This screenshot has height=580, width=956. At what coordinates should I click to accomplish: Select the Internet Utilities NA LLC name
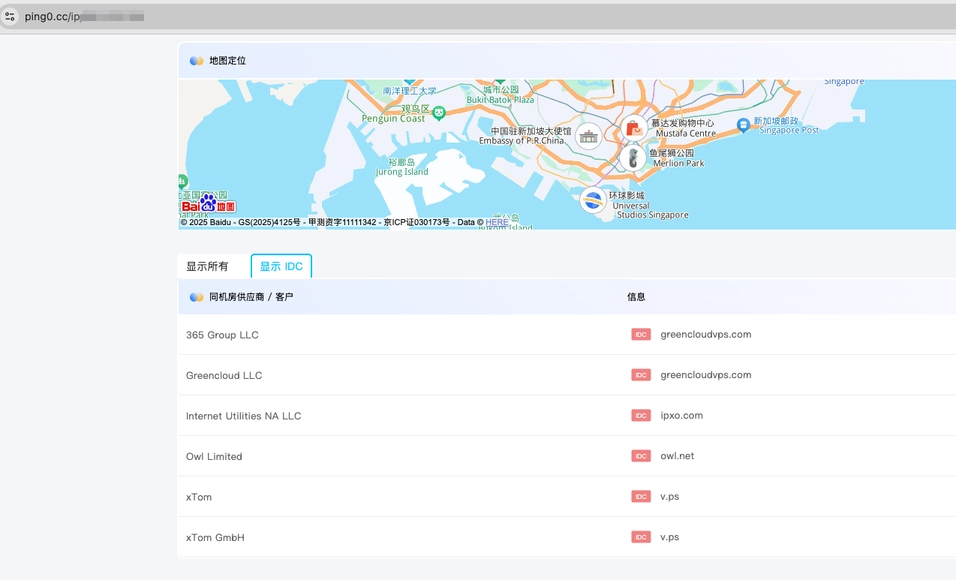(x=243, y=416)
